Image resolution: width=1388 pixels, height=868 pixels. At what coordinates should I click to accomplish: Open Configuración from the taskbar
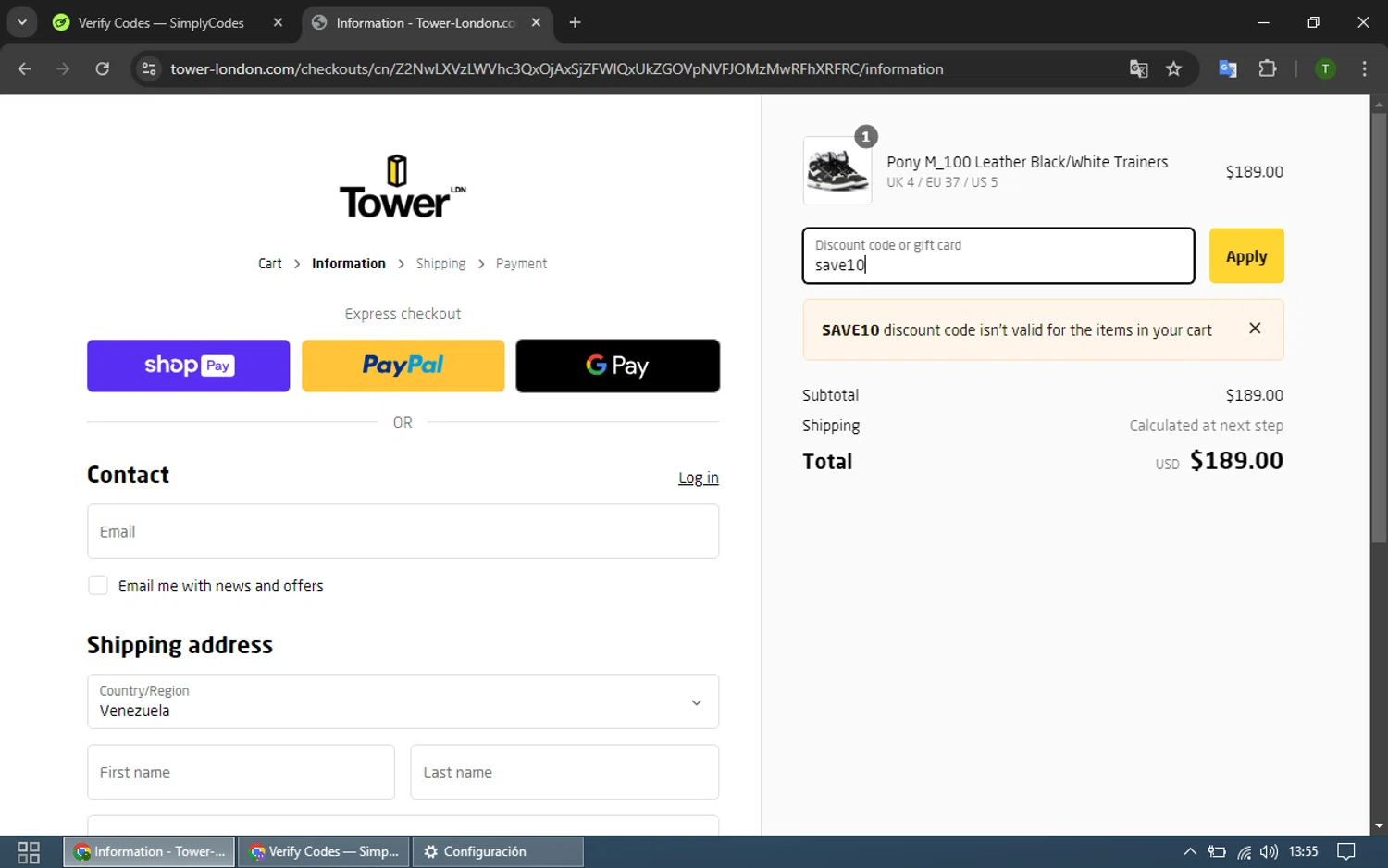click(x=498, y=851)
